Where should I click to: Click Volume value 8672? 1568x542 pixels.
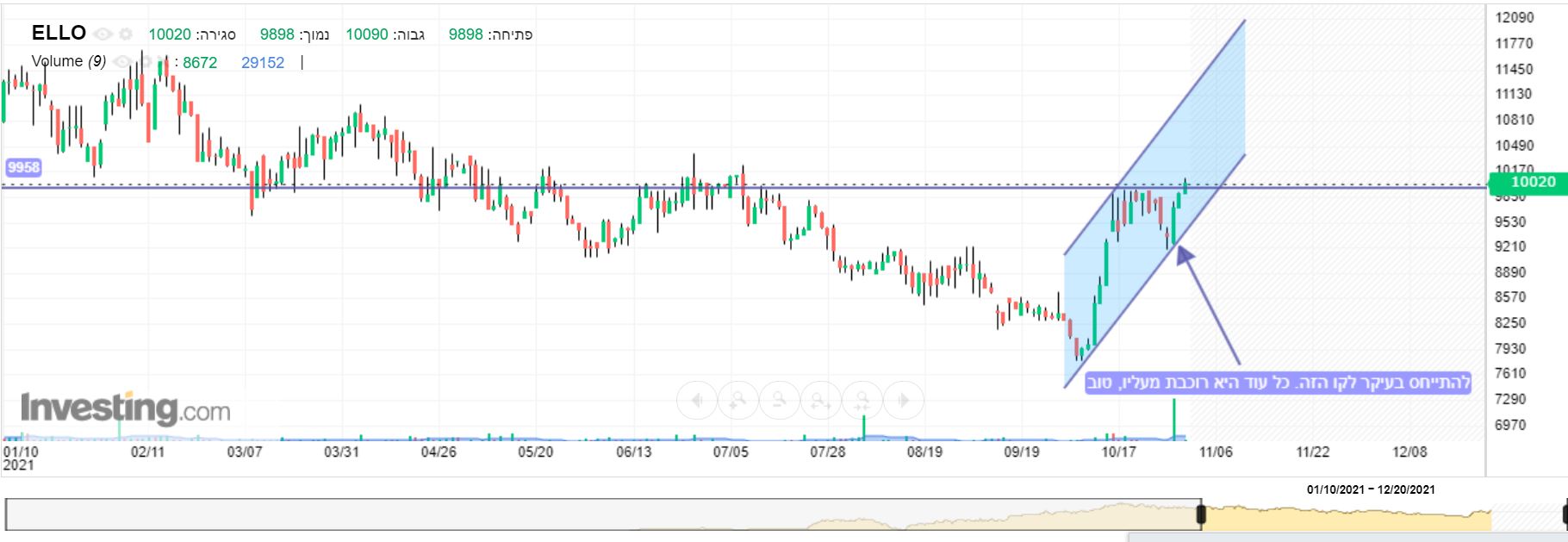pos(200,63)
